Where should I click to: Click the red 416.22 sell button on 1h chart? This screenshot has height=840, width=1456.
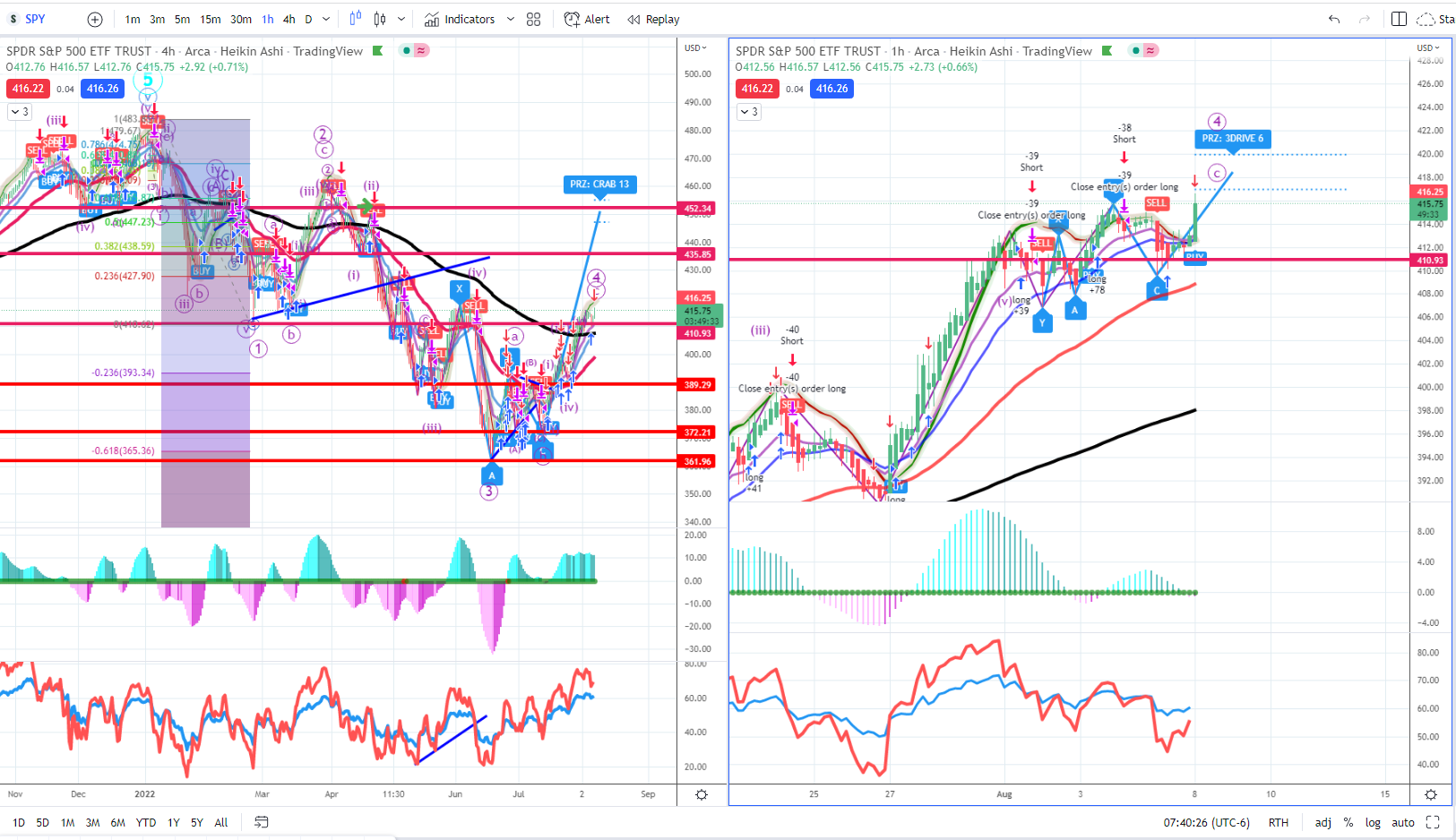757,89
